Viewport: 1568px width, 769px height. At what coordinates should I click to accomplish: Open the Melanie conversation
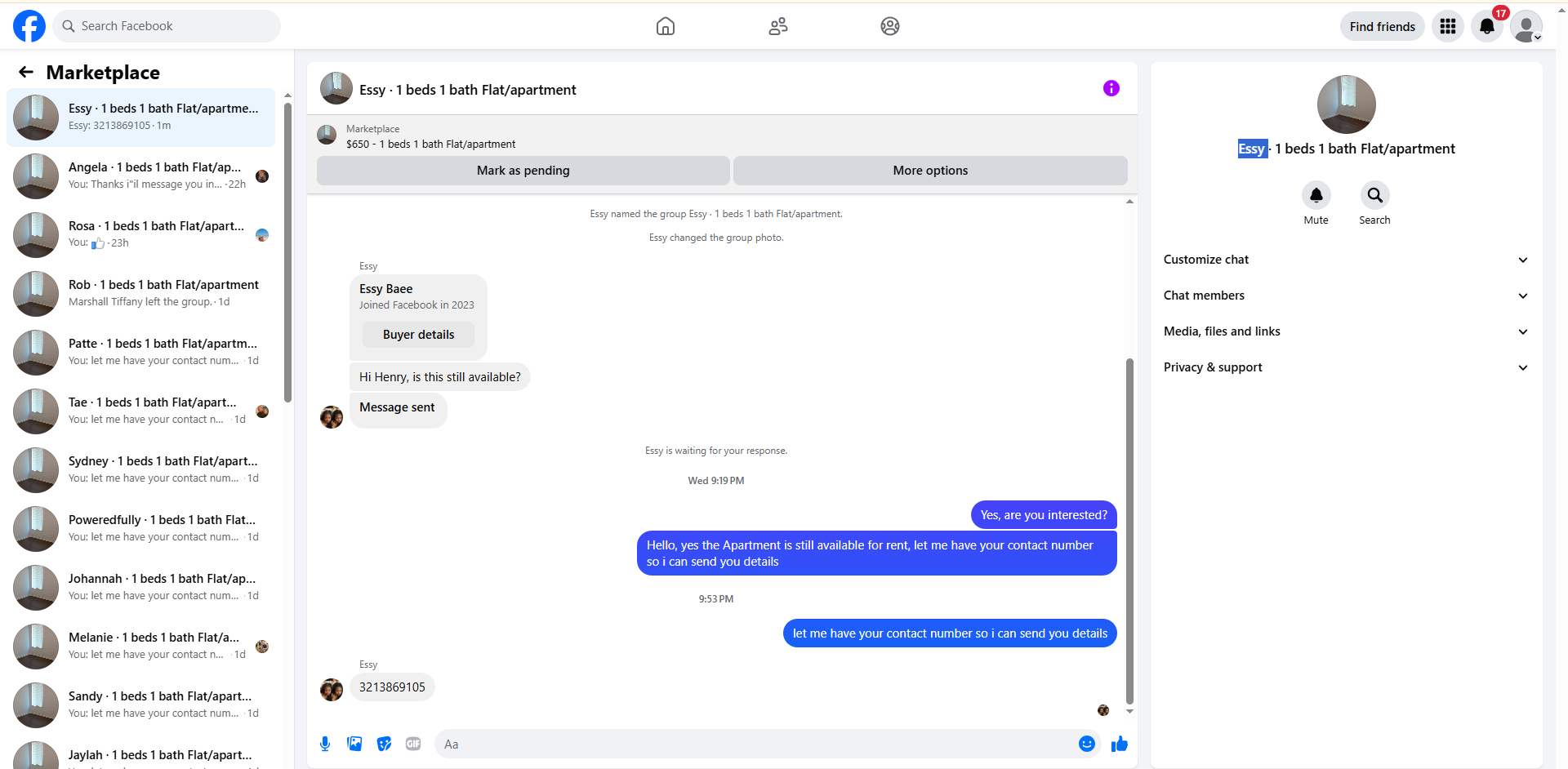[140, 647]
